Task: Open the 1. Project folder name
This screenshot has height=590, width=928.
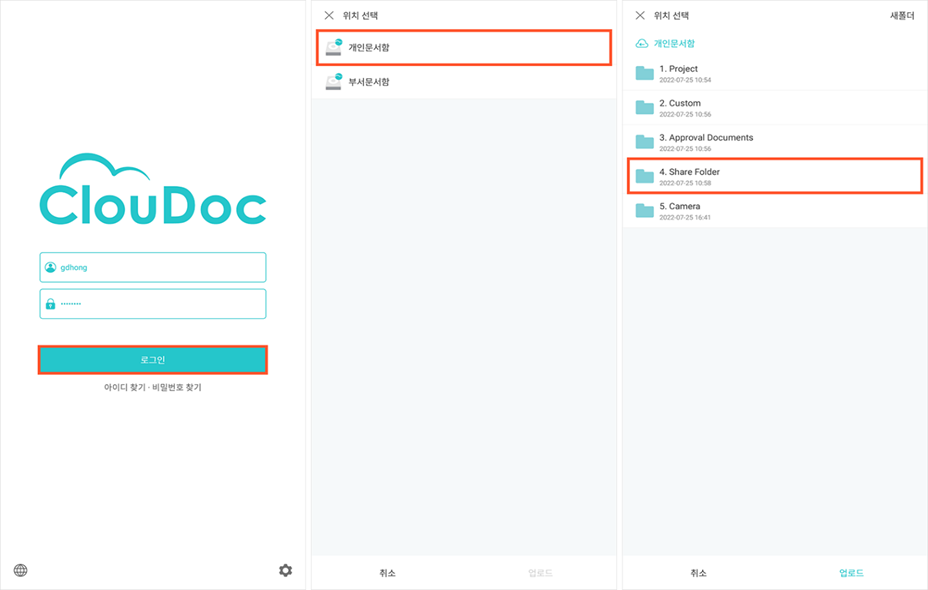Action: coord(678,69)
